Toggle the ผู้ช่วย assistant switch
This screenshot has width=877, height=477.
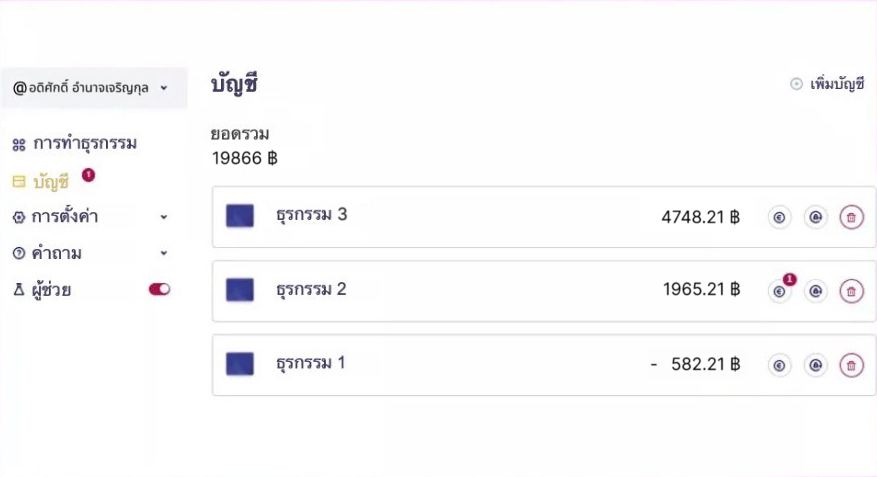coord(160,289)
